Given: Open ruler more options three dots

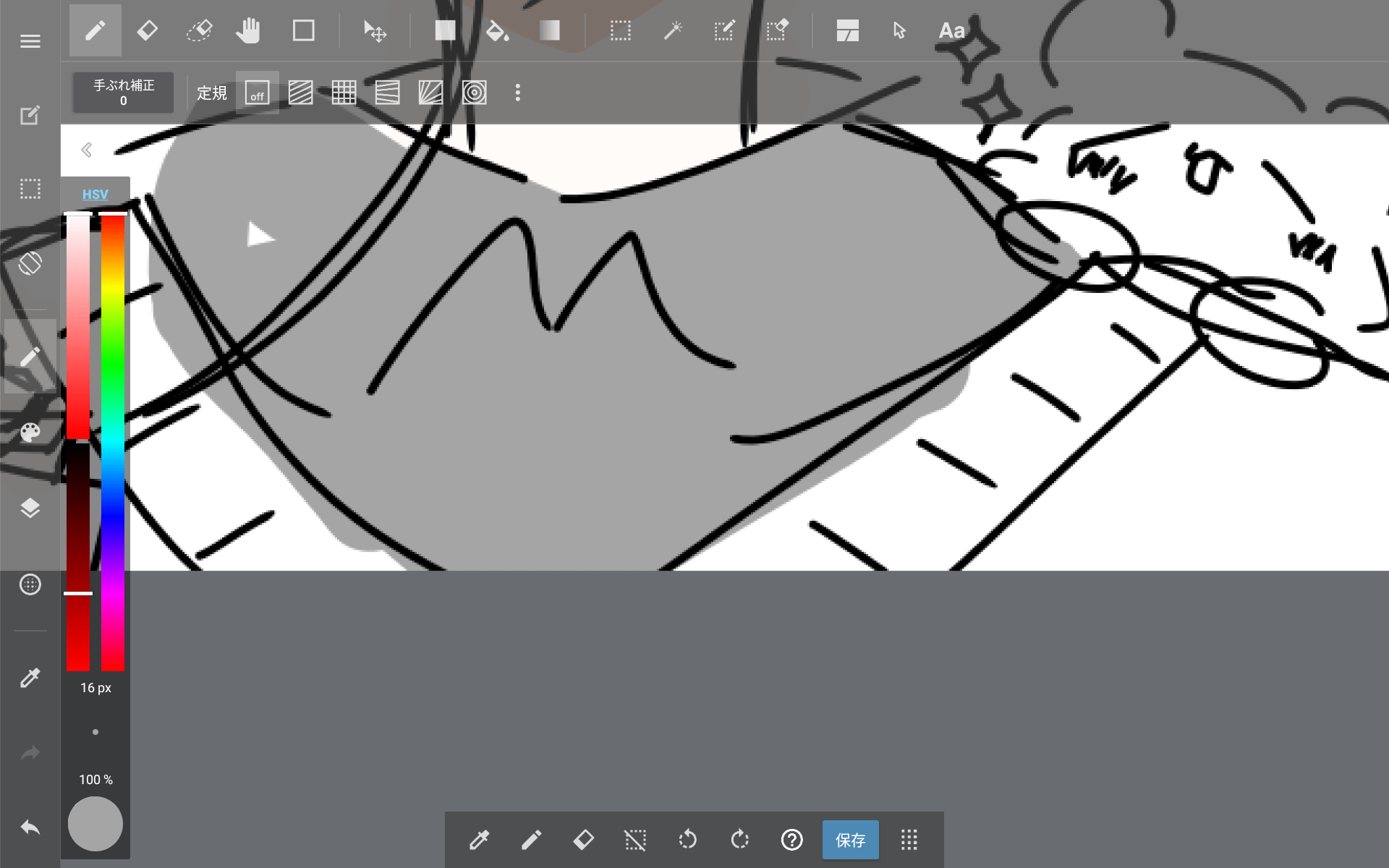Looking at the screenshot, I should pyautogui.click(x=517, y=93).
